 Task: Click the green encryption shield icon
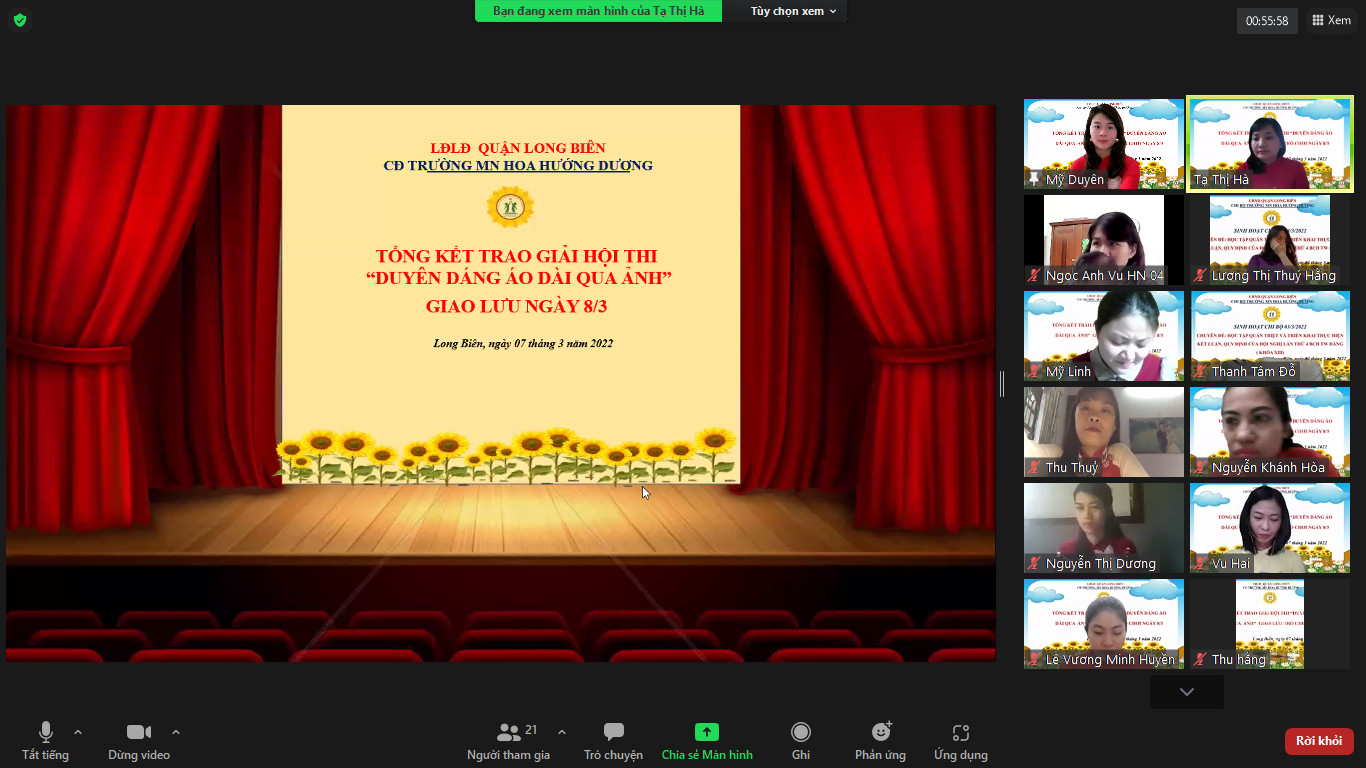tap(20, 20)
